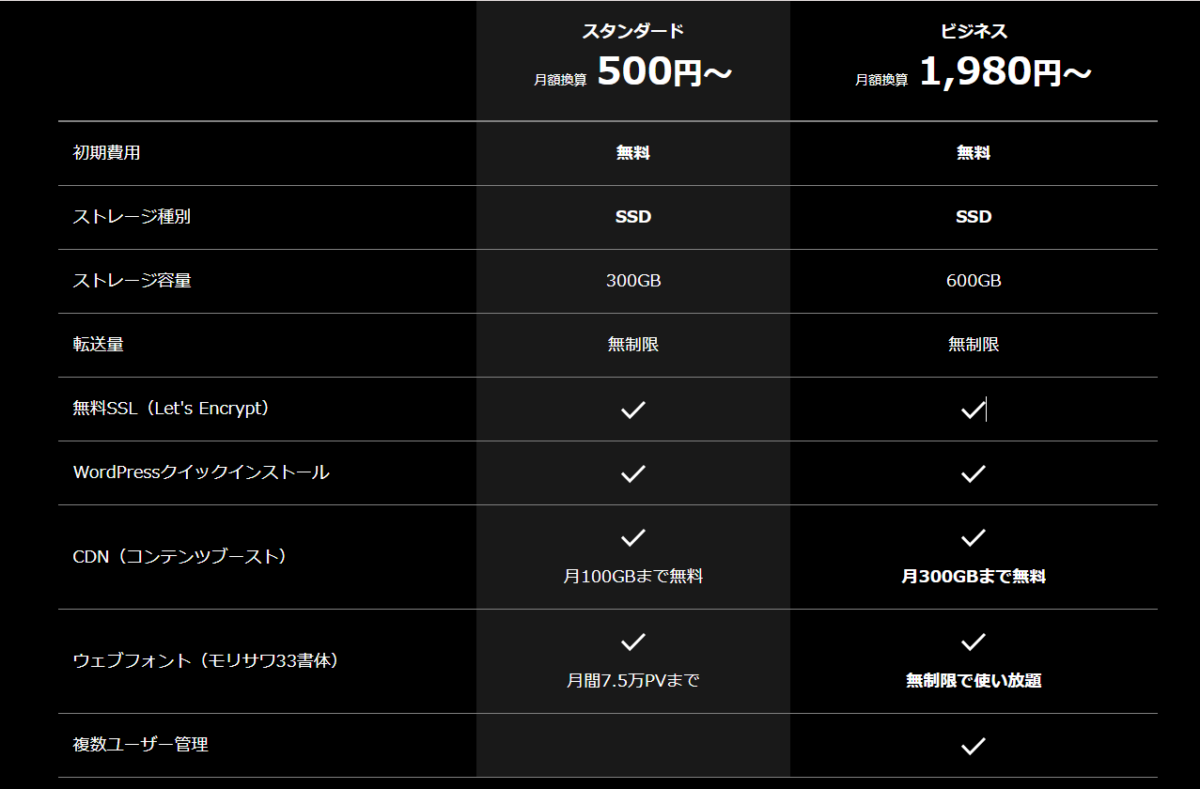The width and height of the screenshot is (1200, 789).
Task: Click the 初期費用 row label
Action: click(114, 153)
